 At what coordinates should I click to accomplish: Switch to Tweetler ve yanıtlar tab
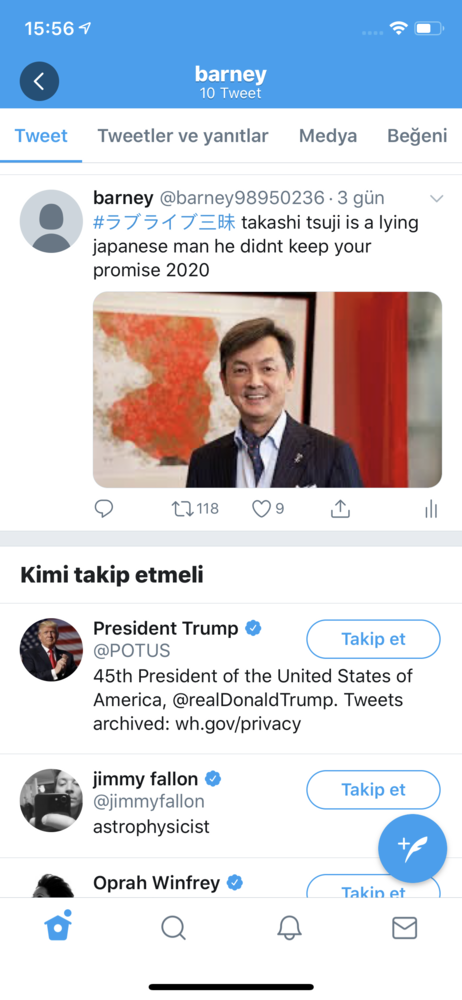[x=183, y=136]
